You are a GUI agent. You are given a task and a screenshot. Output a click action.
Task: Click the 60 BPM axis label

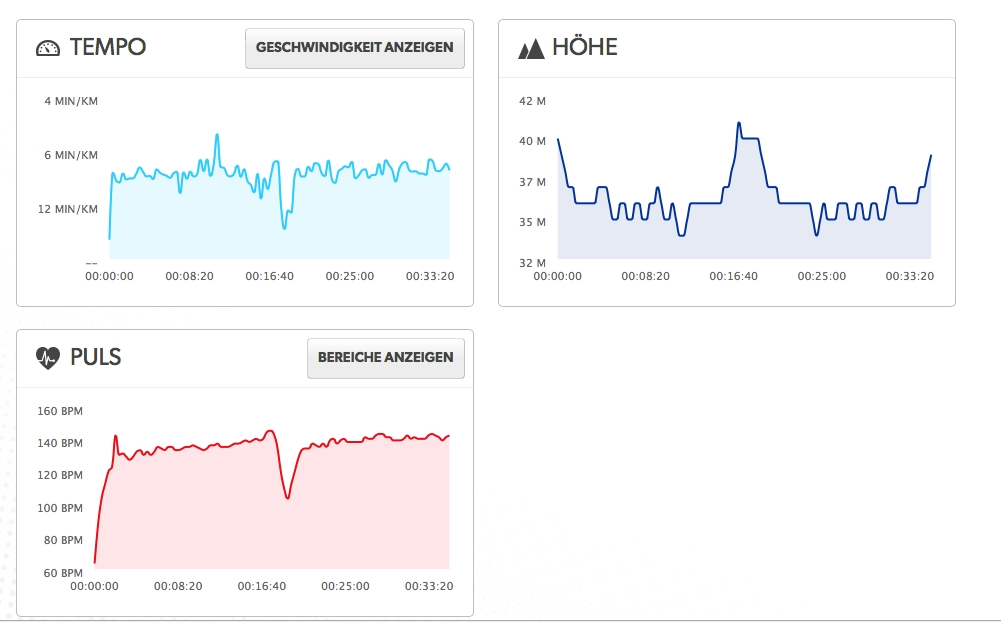[62, 573]
